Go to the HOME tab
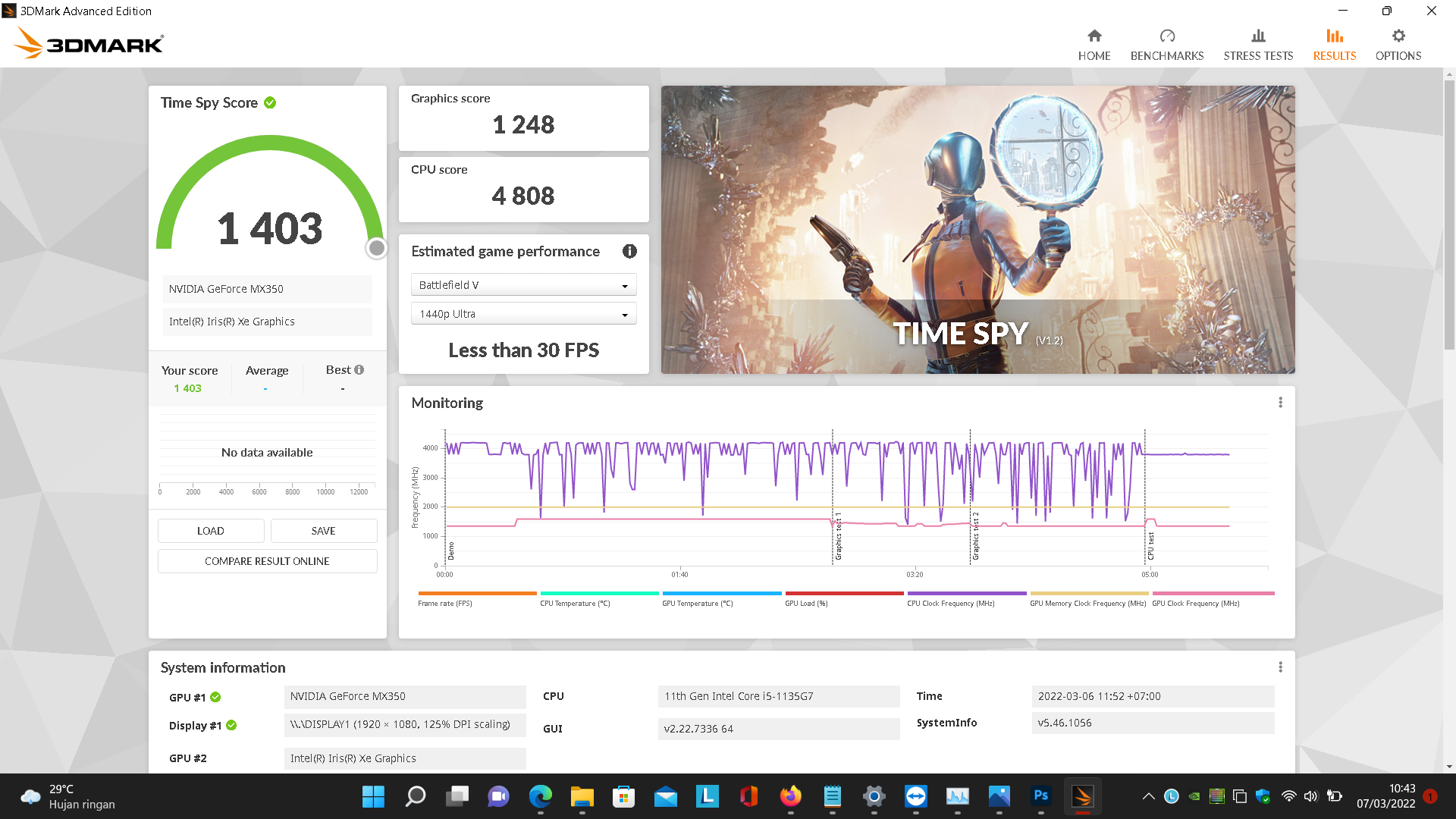 pyautogui.click(x=1094, y=45)
